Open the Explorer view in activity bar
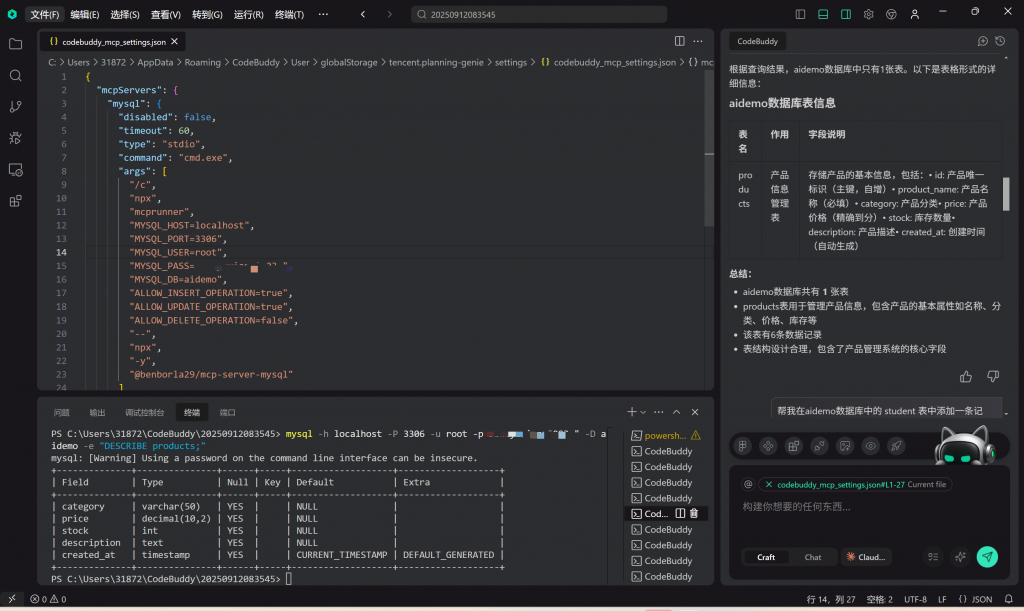The image size is (1024, 611). [15, 44]
